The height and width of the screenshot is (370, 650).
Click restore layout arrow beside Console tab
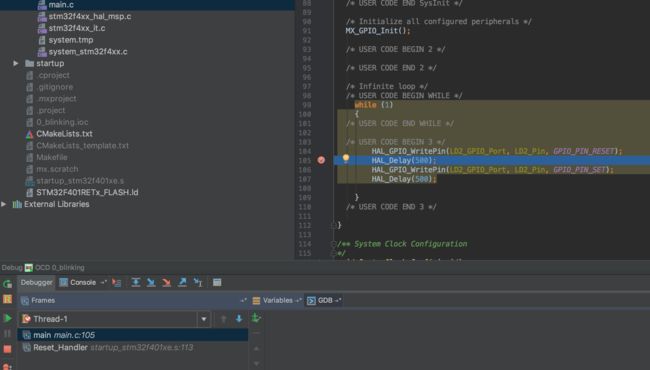coord(104,283)
